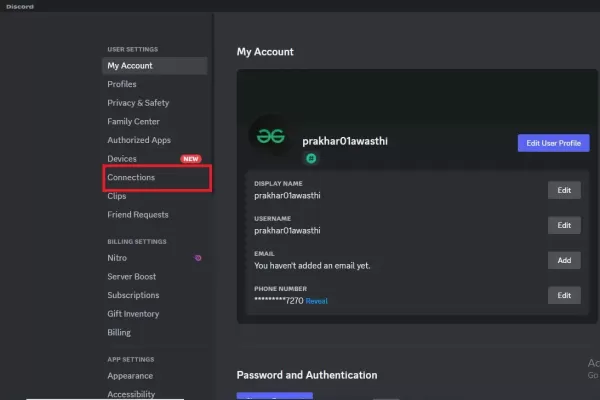Click 'You haven't added an email yet.' text

click(312, 266)
